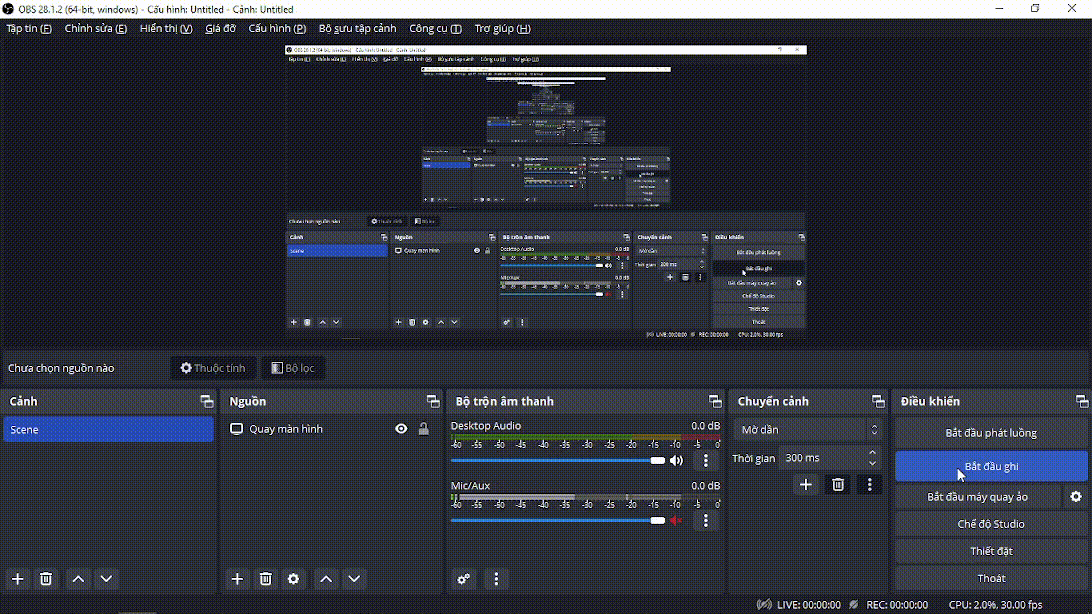Toggle lock on Quay màn hình source
The image size is (1092, 614).
(x=424, y=429)
